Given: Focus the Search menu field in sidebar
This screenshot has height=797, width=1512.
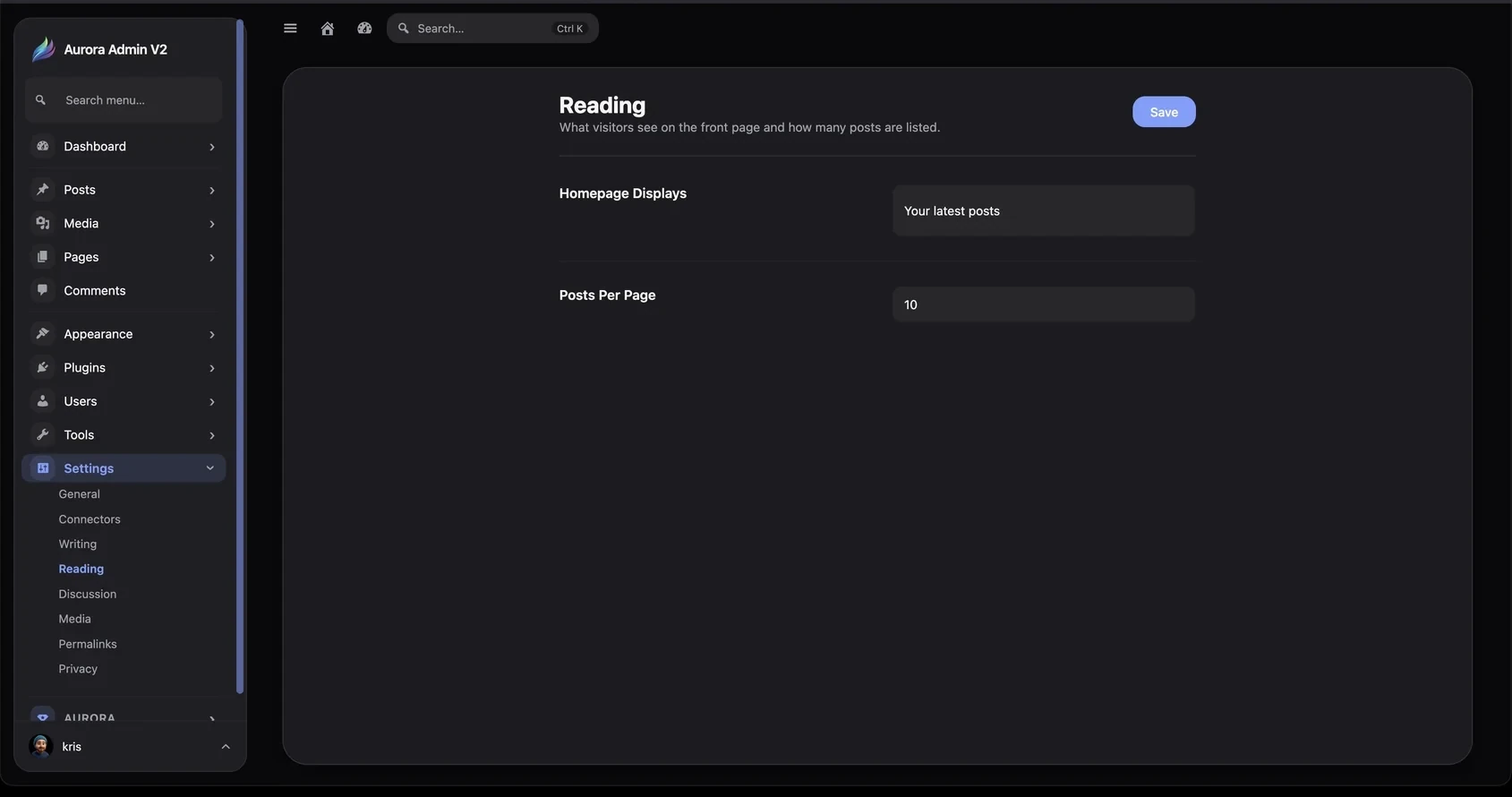Looking at the screenshot, I should (124, 100).
